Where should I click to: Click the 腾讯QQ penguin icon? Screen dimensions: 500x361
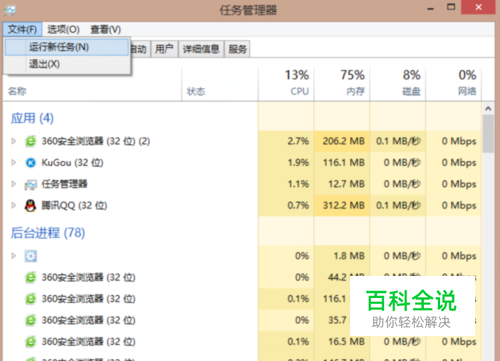click(x=31, y=205)
